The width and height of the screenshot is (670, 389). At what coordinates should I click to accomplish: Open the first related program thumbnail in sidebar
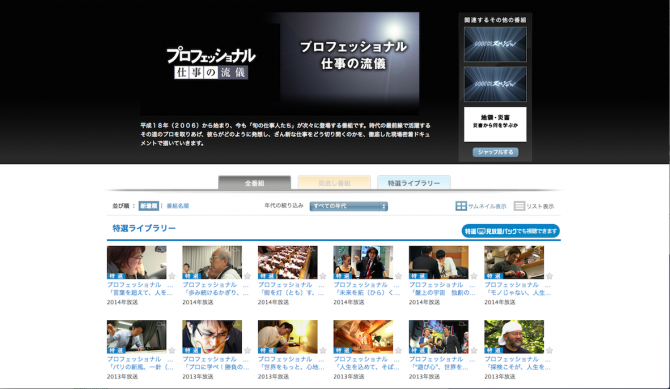coord(495,44)
